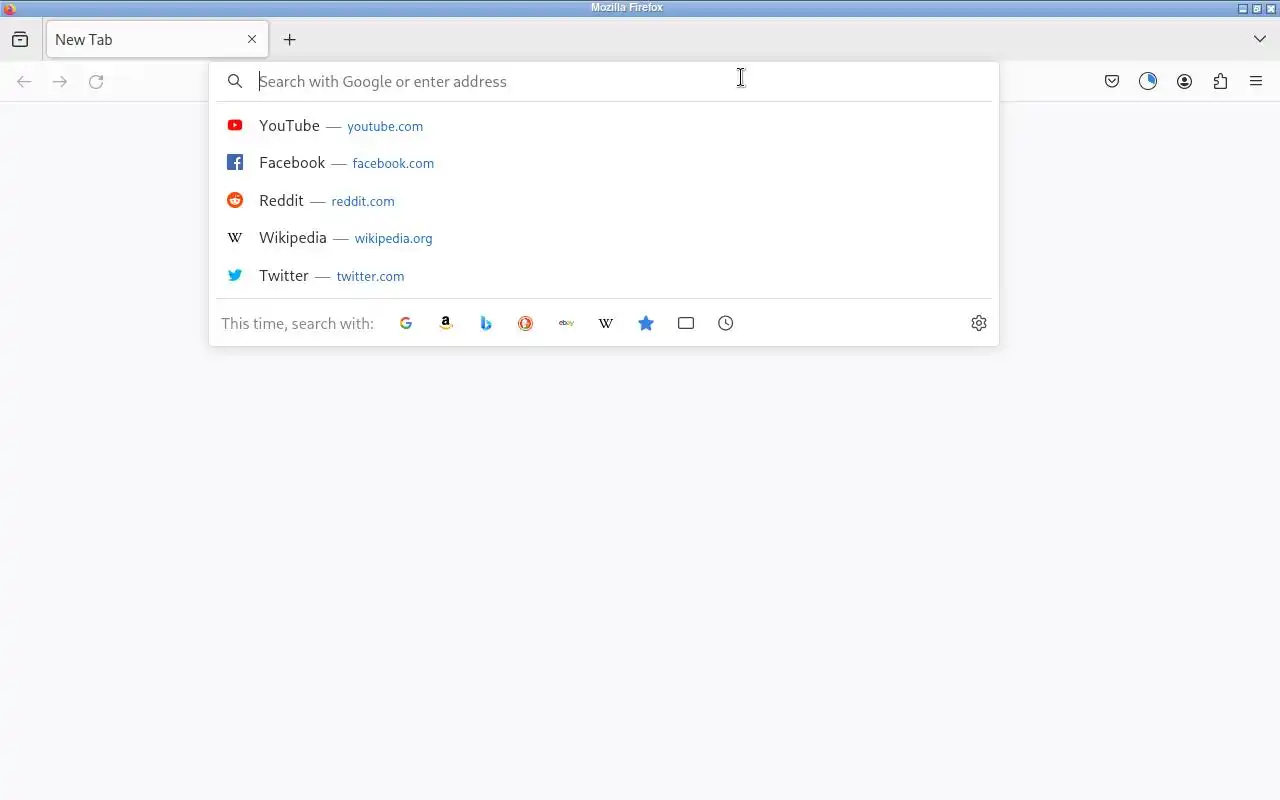This screenshot has width=1280, height=800.
Task: Open the circular blue toolbar icon
Action: pos(1148,82)
